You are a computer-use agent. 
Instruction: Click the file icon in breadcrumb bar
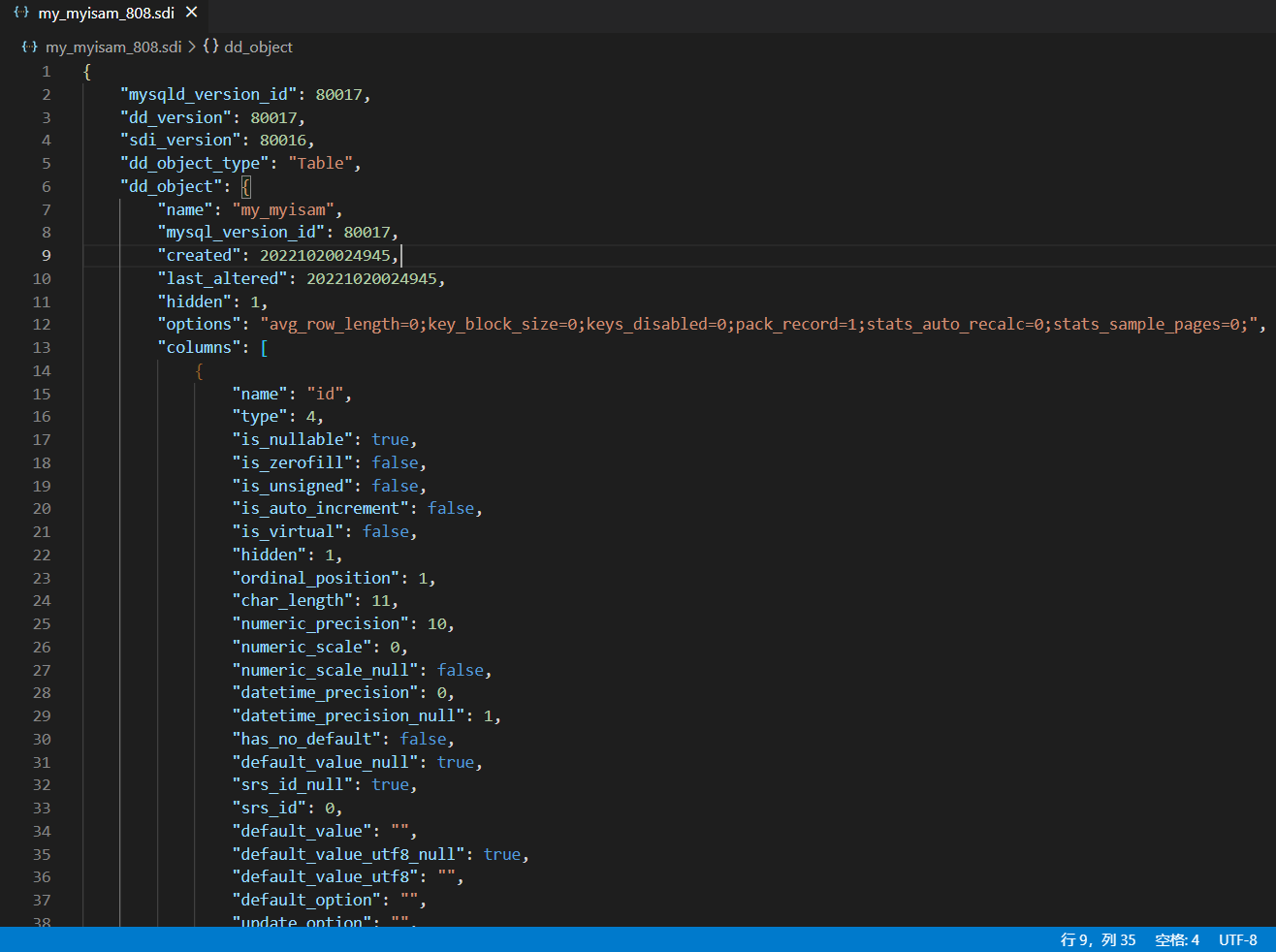click(x=30, y=47)
